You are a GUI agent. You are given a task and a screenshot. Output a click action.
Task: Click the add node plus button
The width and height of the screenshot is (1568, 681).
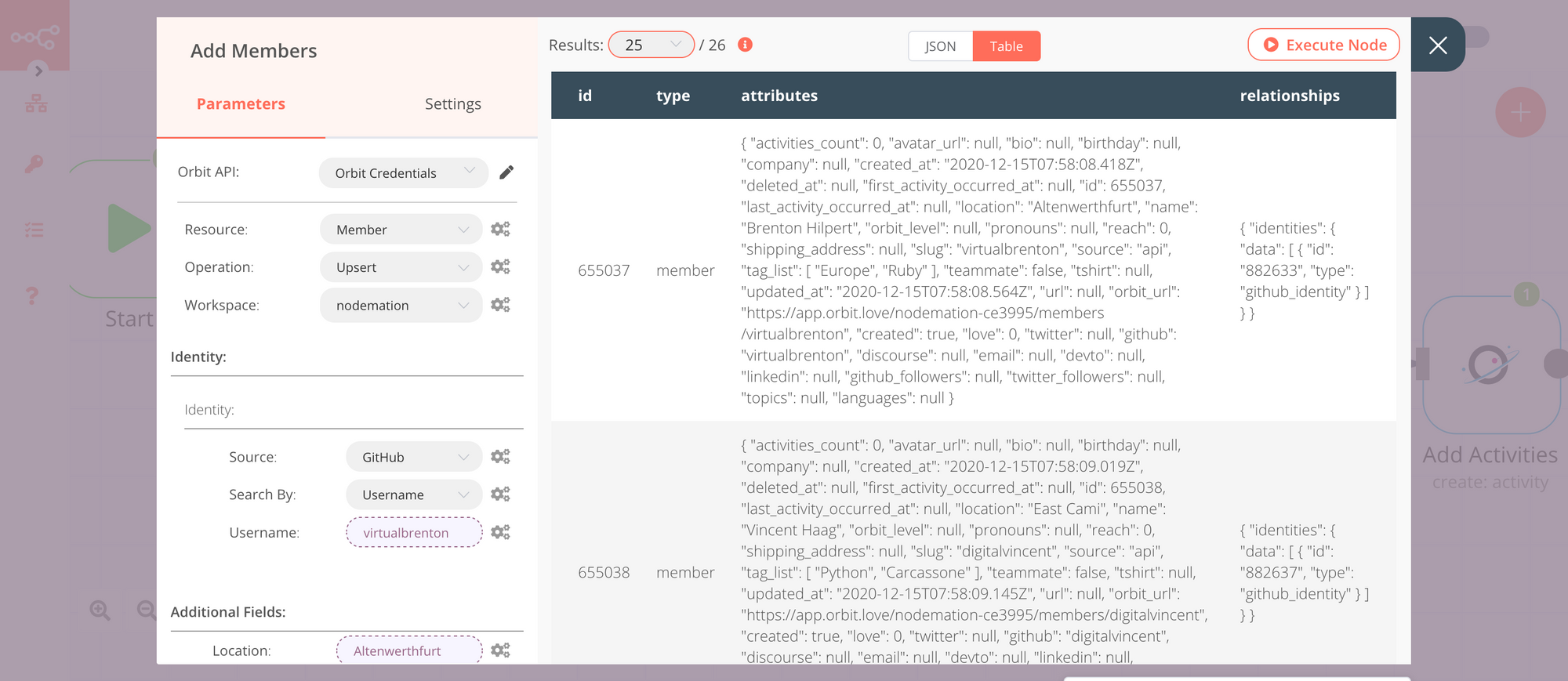click(x=1520, y=113)
